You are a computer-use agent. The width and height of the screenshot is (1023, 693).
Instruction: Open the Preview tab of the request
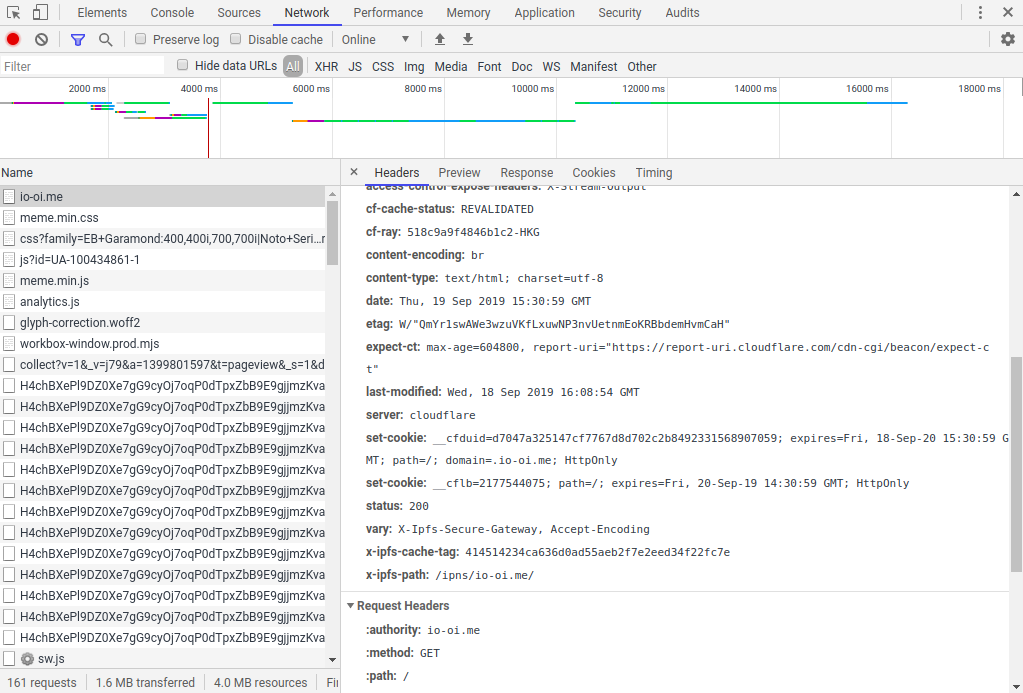tap(459, 172)
